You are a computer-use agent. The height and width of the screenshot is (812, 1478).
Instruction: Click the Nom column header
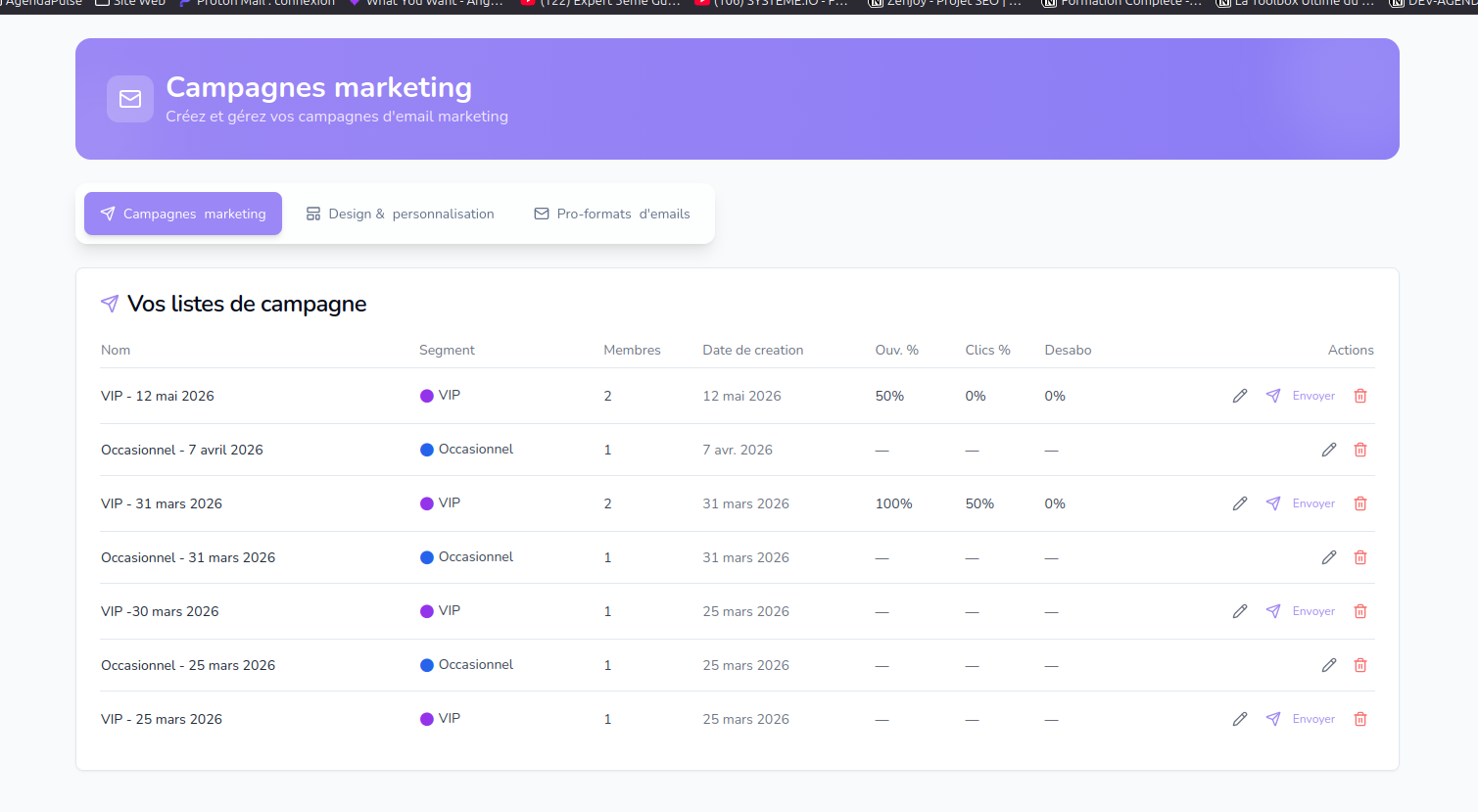click(x=116, y=350)
